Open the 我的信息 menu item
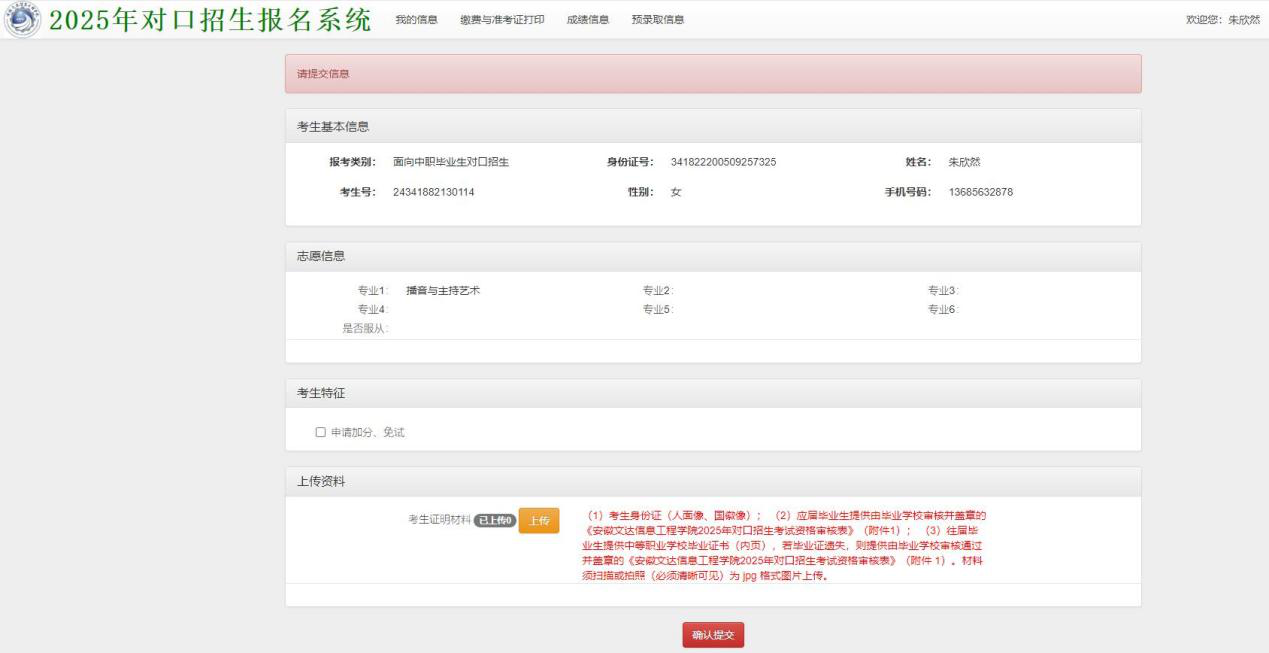1269x653 pixels. (416, 21)
